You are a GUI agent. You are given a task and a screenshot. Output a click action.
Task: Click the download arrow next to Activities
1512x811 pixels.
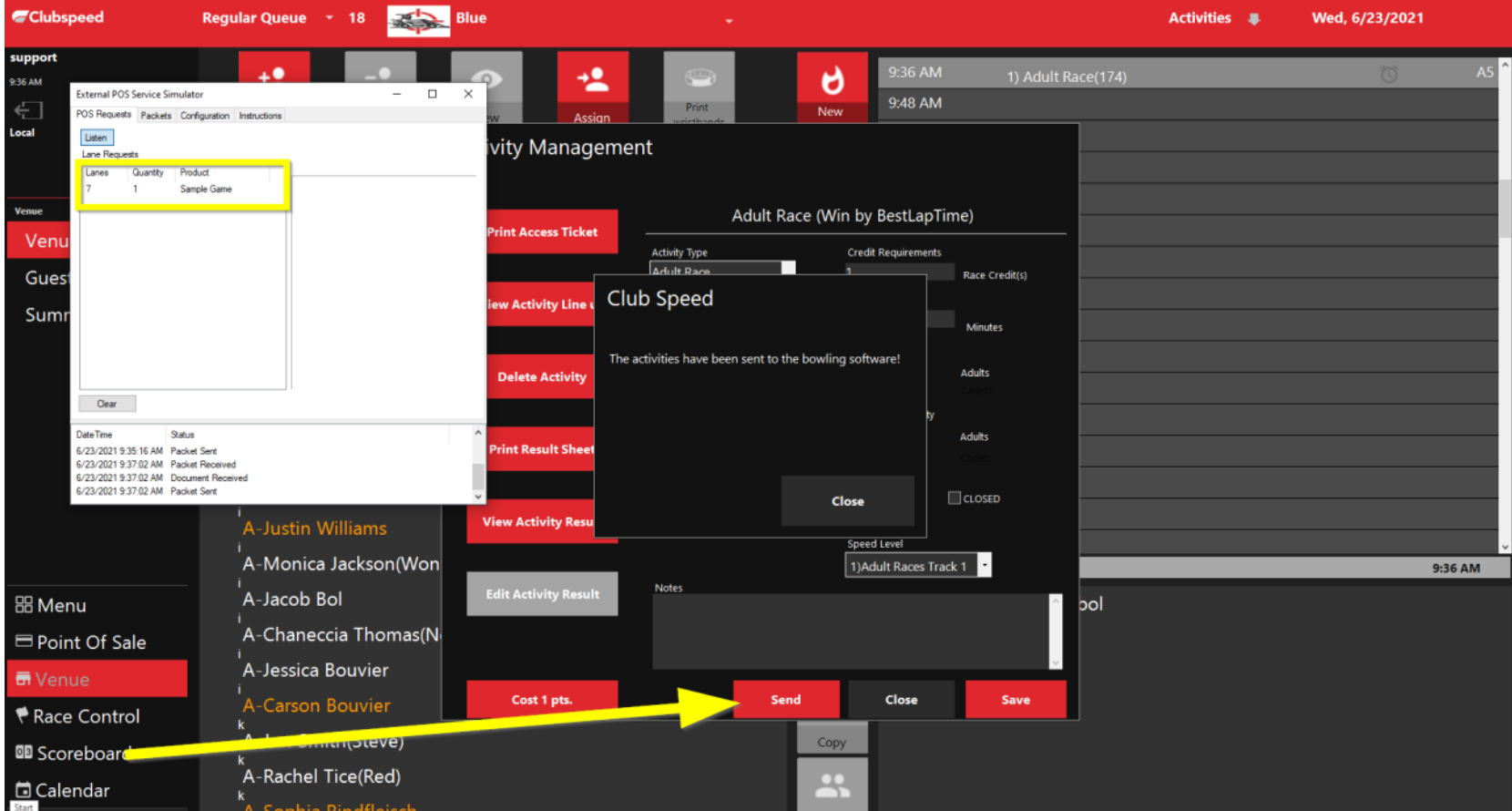[x=1254, y=18]
